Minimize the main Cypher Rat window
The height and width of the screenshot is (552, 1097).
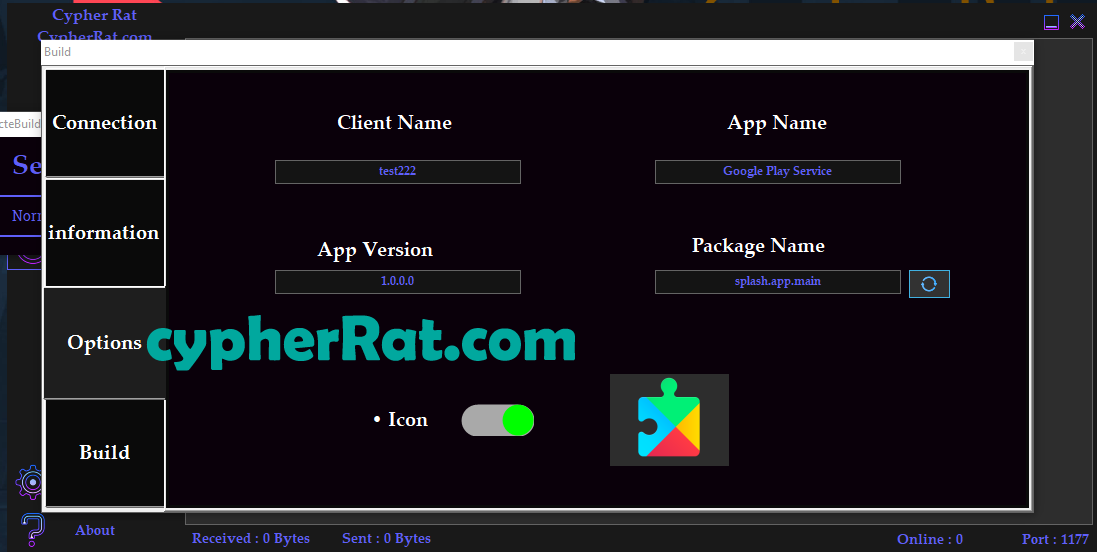tap(1051, 22)
